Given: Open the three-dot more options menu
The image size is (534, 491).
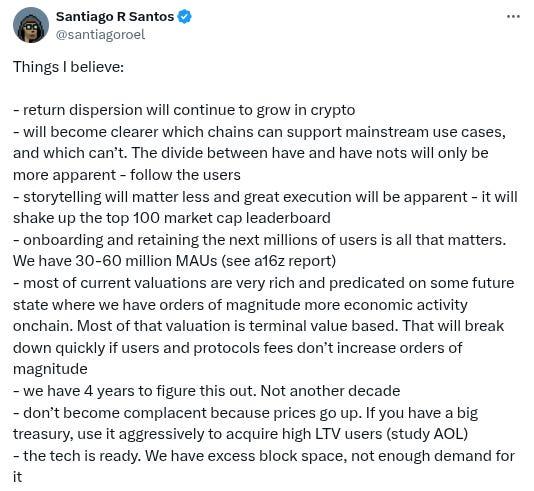Looking at the screenshot, I should (x=513, y=16).
